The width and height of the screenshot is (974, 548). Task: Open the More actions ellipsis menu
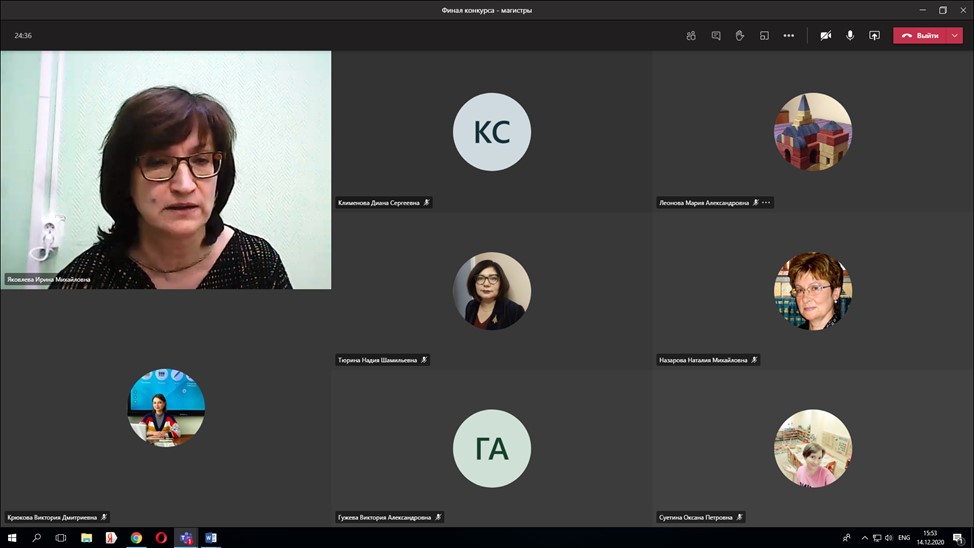pos(789,36)
